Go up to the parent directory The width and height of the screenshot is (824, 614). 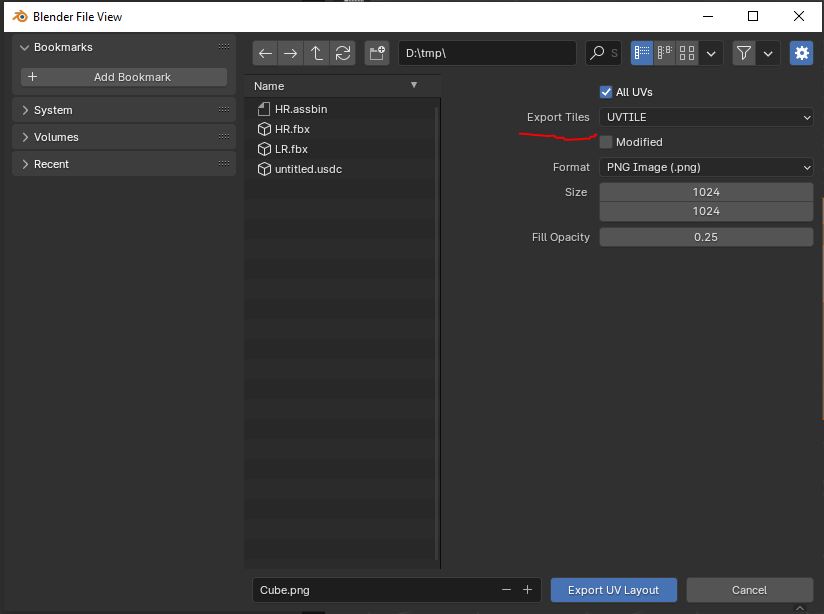click(x=317, y=53)
